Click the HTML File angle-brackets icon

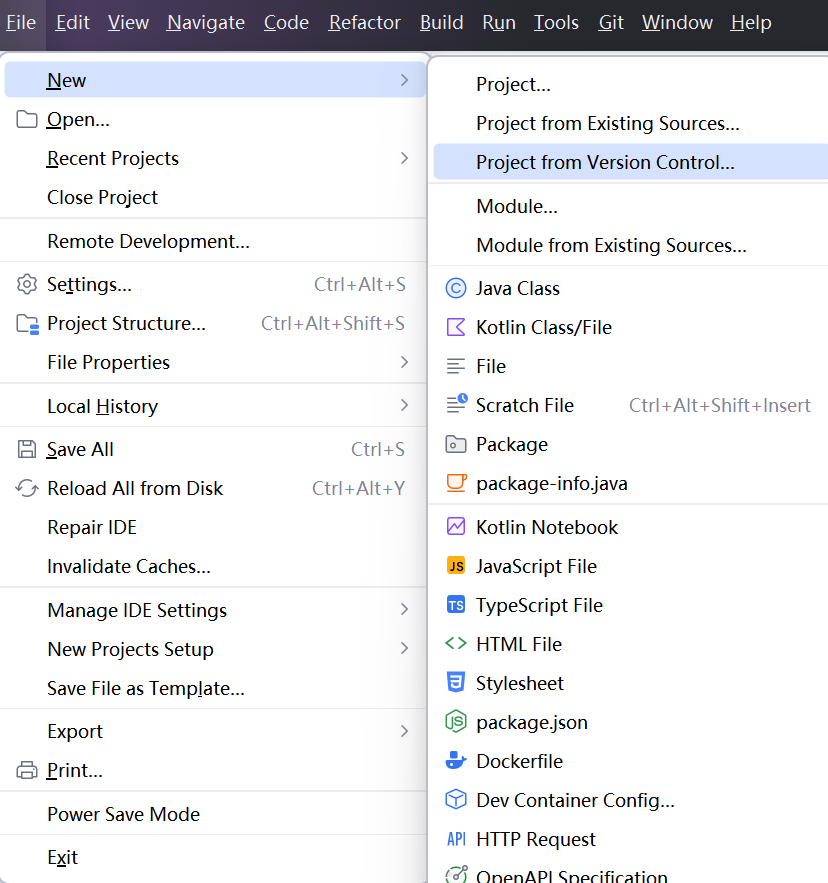pyautogui.click(x=456, y=644)
